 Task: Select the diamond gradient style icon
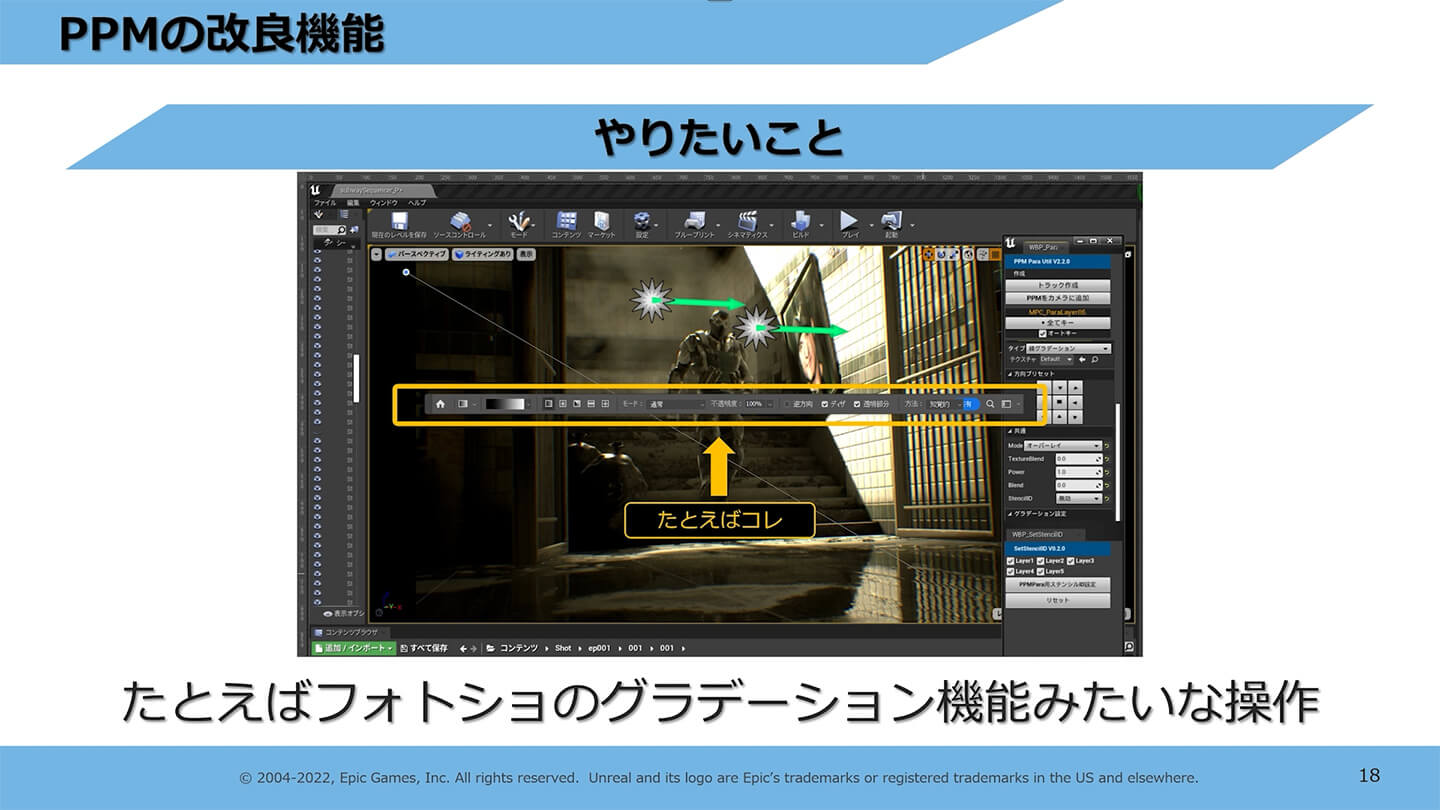[x=605, y=404]
